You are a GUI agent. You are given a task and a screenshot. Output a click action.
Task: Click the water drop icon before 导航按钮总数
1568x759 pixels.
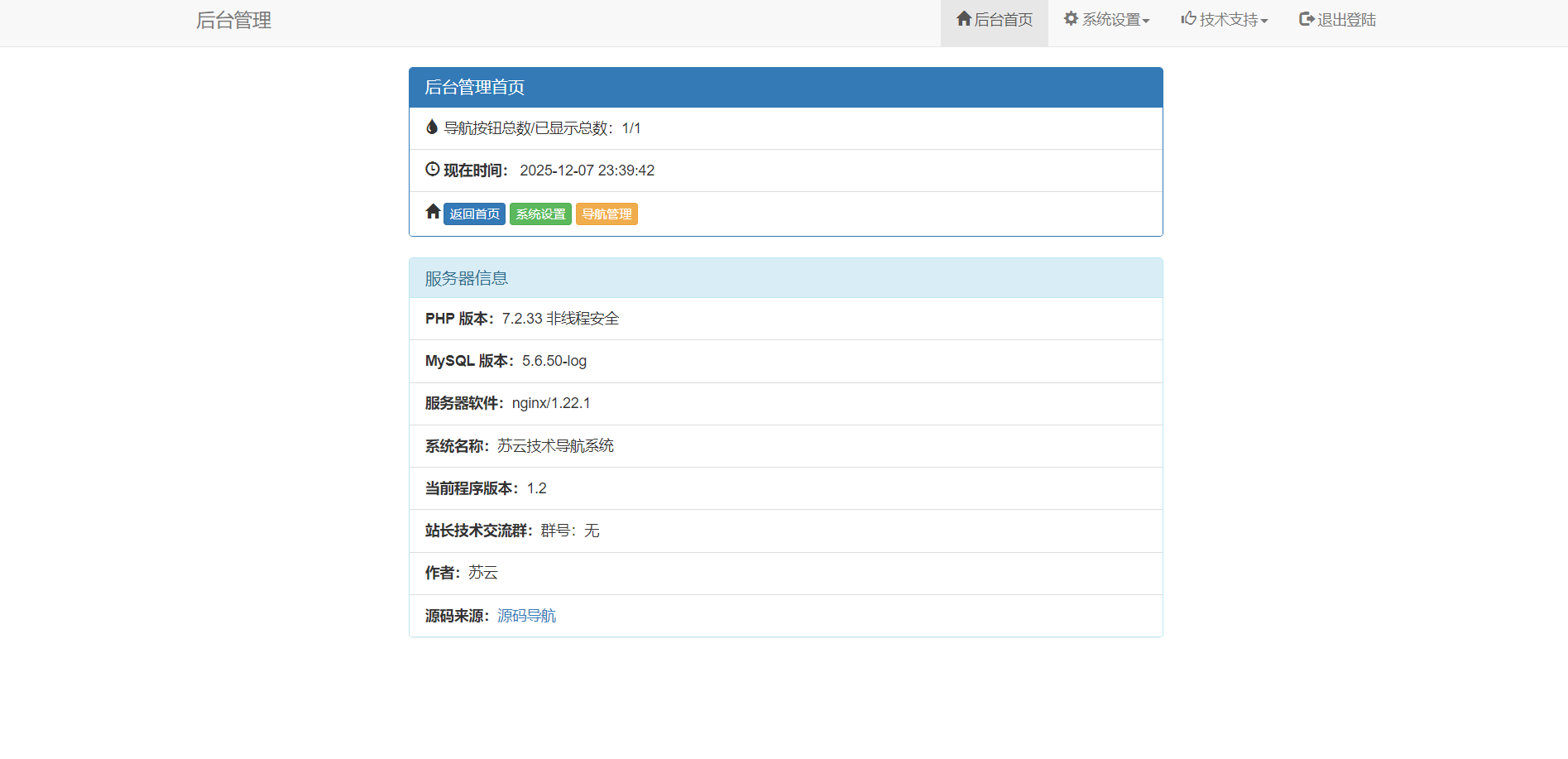tap(431, 127)
